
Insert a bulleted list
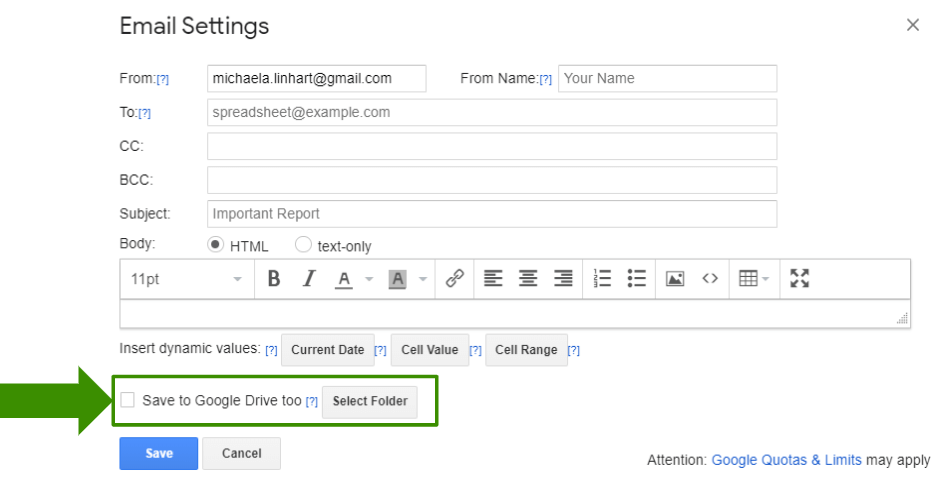[636, 279]
